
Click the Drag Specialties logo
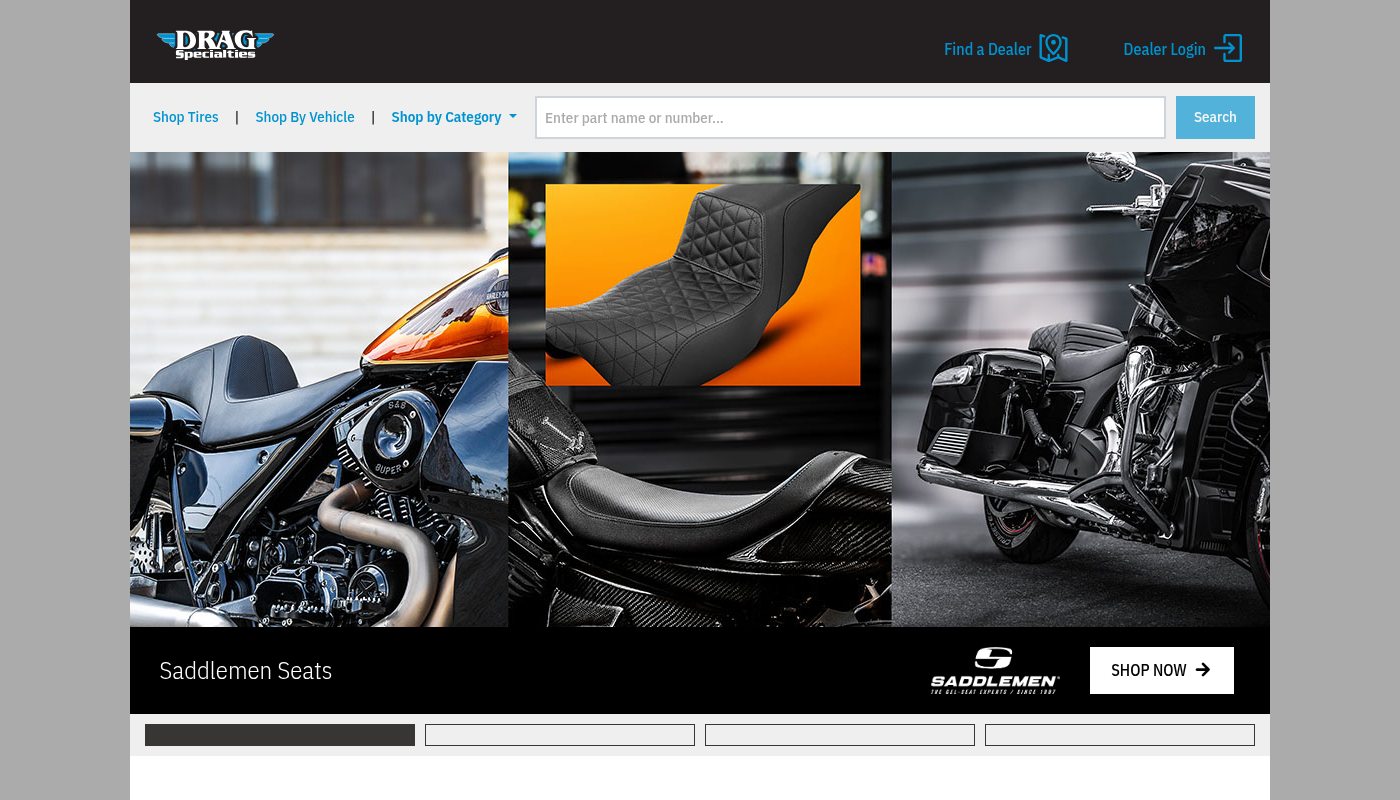[215, 45]
